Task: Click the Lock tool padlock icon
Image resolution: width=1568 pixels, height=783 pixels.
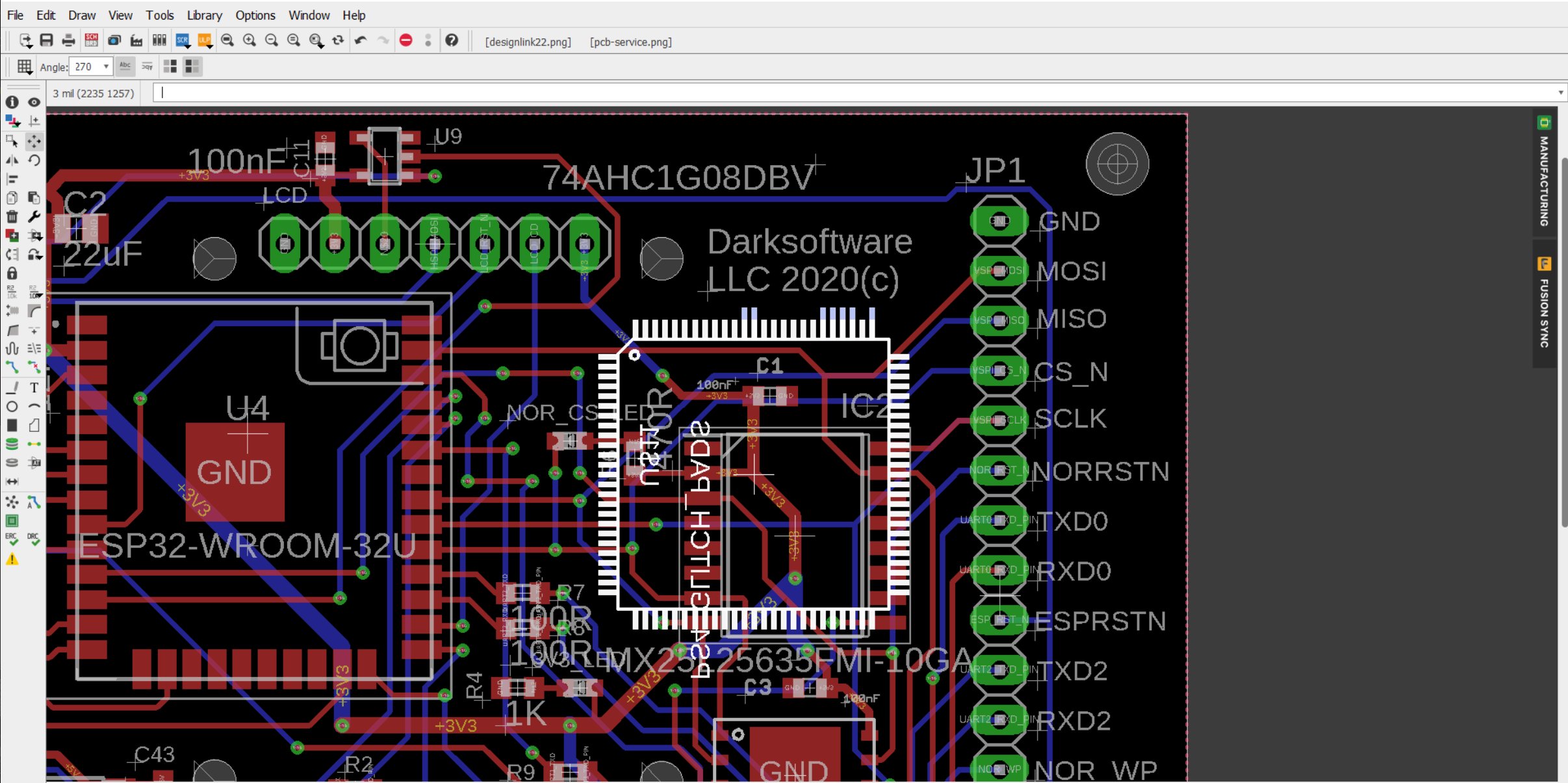Action: point(12,274)
